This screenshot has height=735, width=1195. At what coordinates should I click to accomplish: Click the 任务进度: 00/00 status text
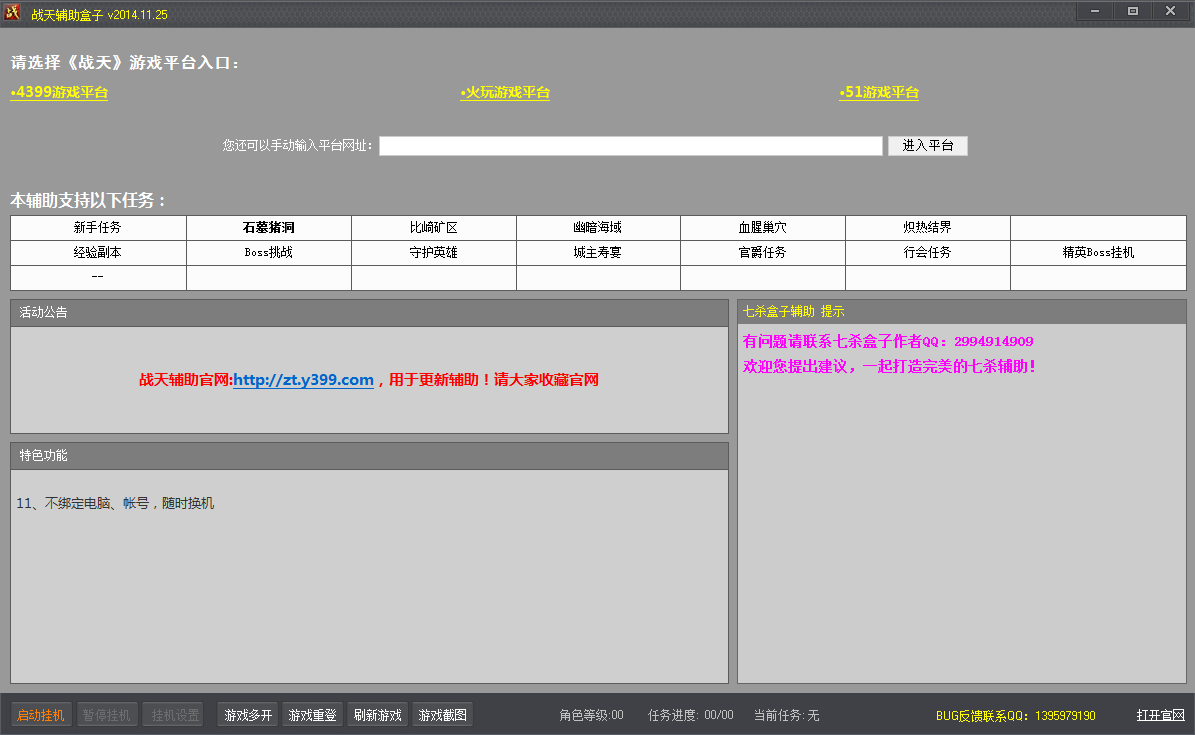pos(690,715)
